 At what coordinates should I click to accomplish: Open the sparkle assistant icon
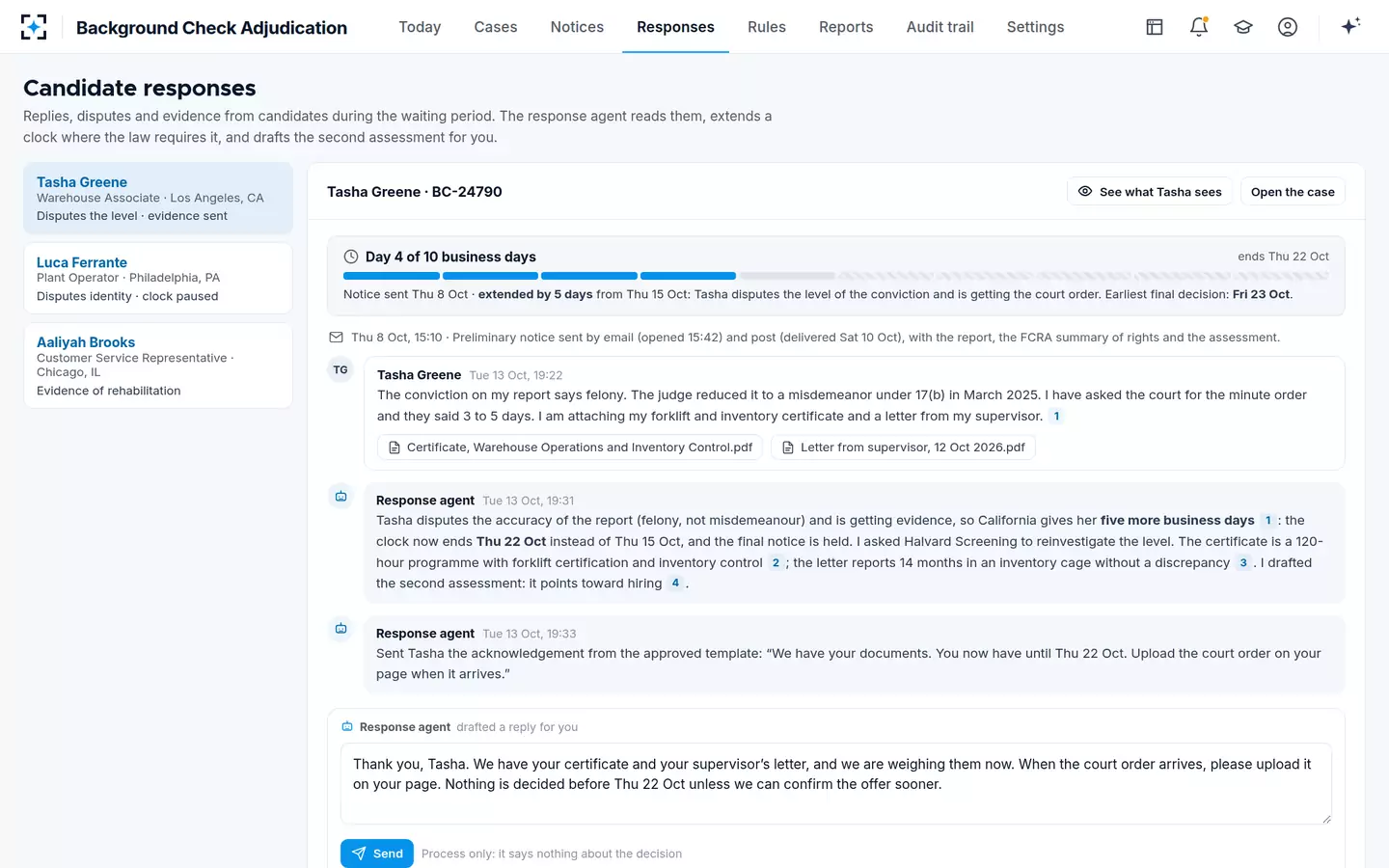[1350, 26]
